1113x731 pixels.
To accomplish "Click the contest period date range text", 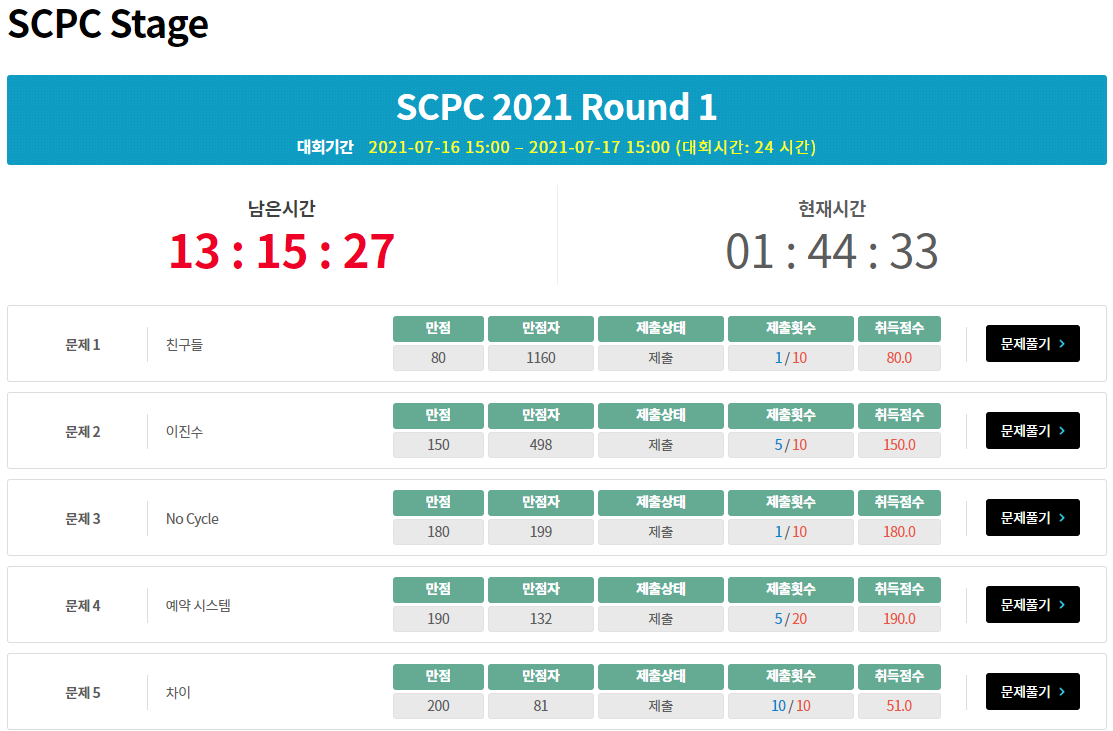I will [x=592, y=147].
